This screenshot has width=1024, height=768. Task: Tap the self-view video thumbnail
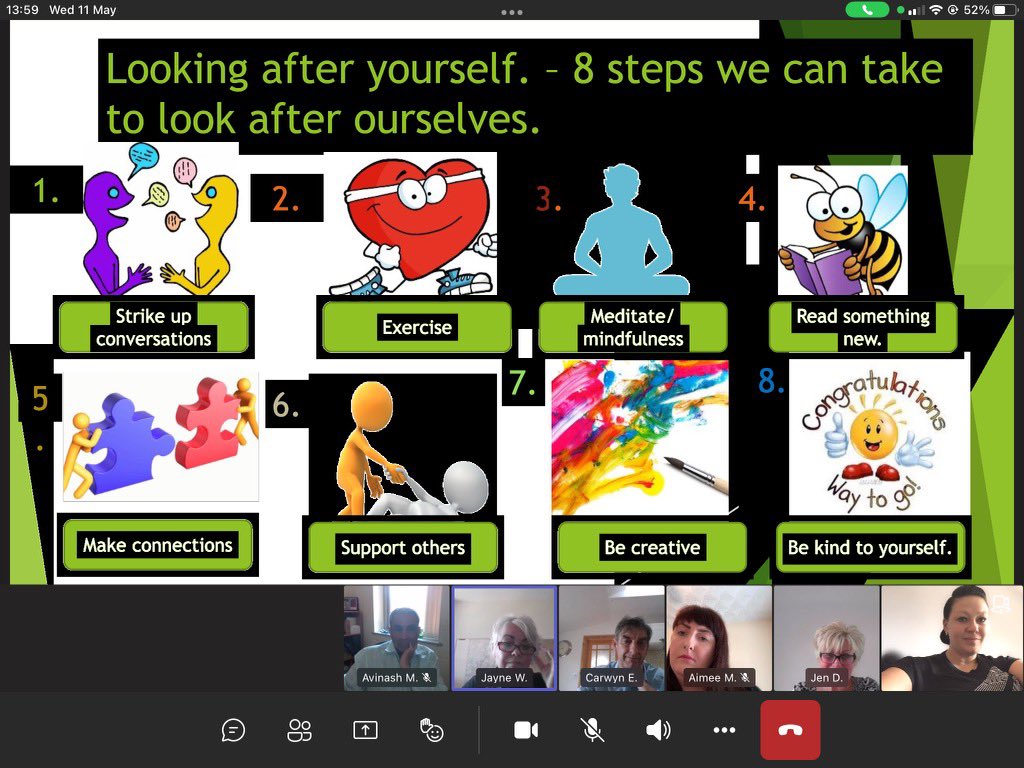pos(952,638)
